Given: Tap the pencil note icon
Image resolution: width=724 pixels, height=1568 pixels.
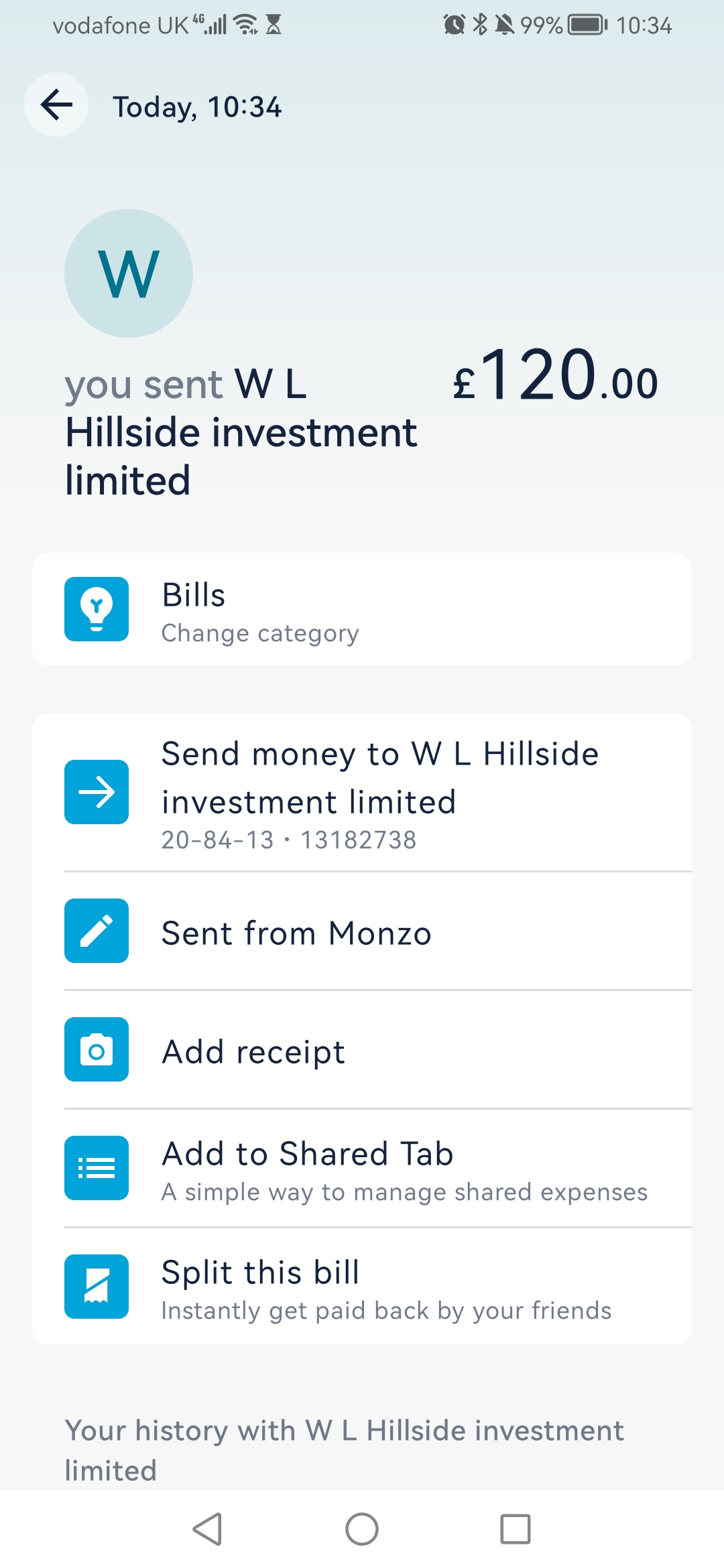Looking at the screenshot, I should pyautogui.click(x=97, y=931).
